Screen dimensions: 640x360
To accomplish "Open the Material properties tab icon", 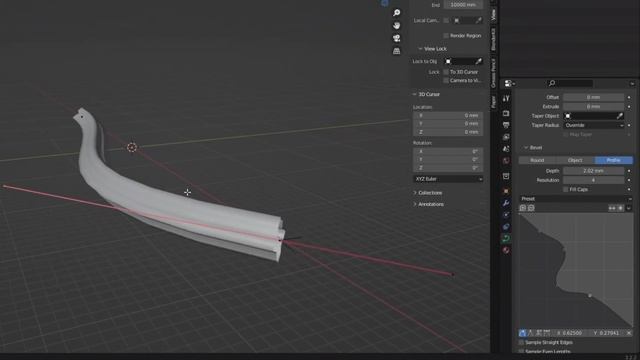I will (506, 250).
